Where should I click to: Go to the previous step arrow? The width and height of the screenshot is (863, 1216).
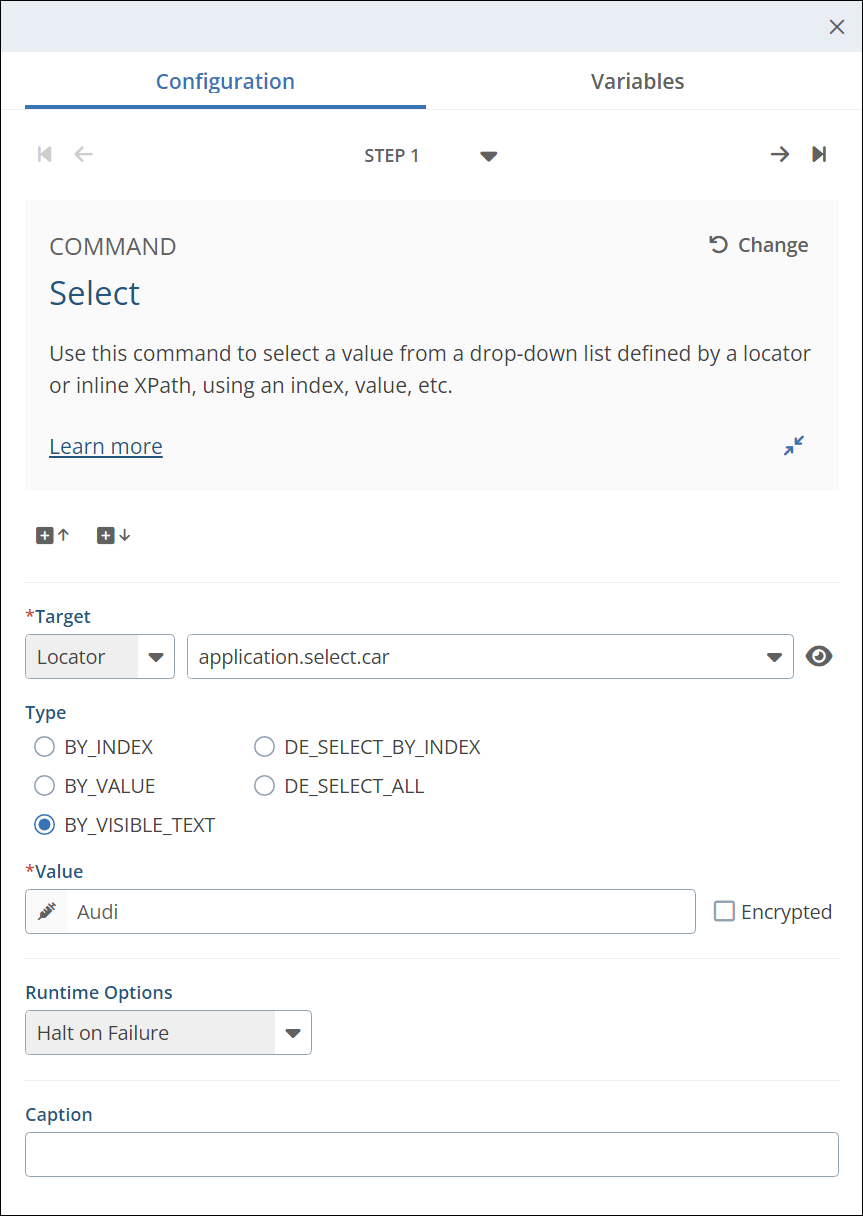[84, 154]
